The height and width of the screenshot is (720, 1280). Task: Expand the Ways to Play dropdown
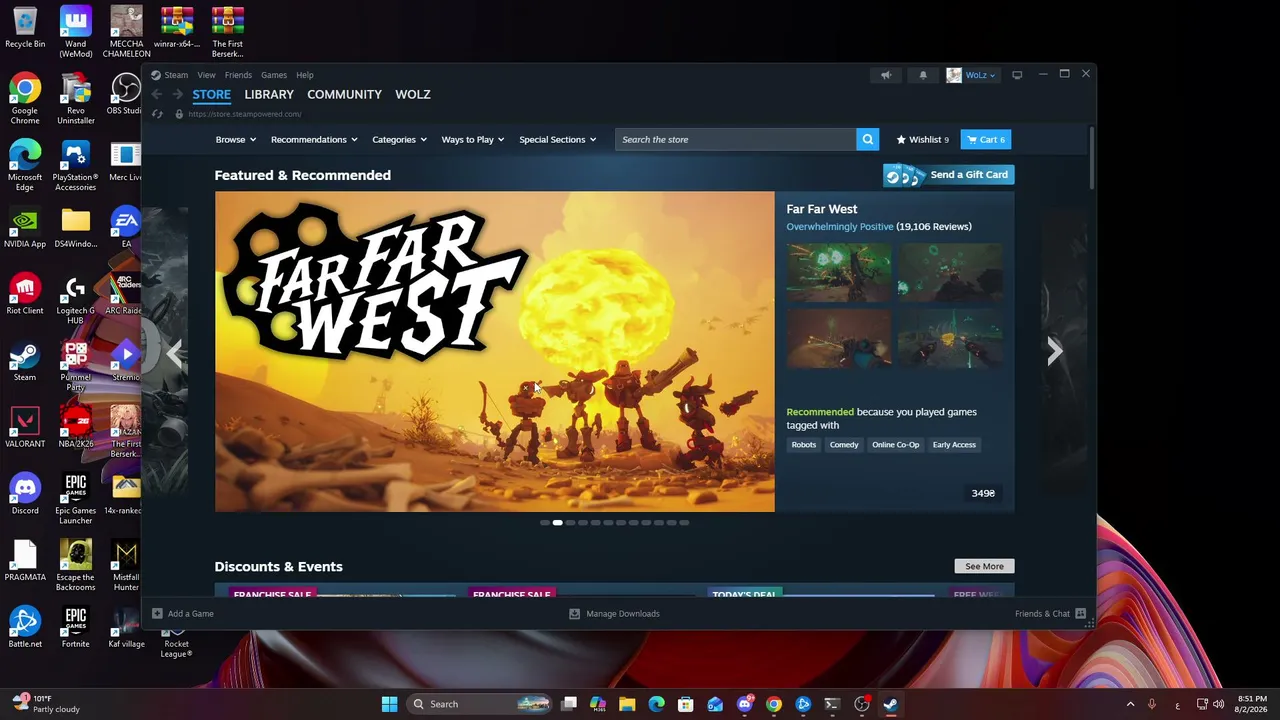473,140
